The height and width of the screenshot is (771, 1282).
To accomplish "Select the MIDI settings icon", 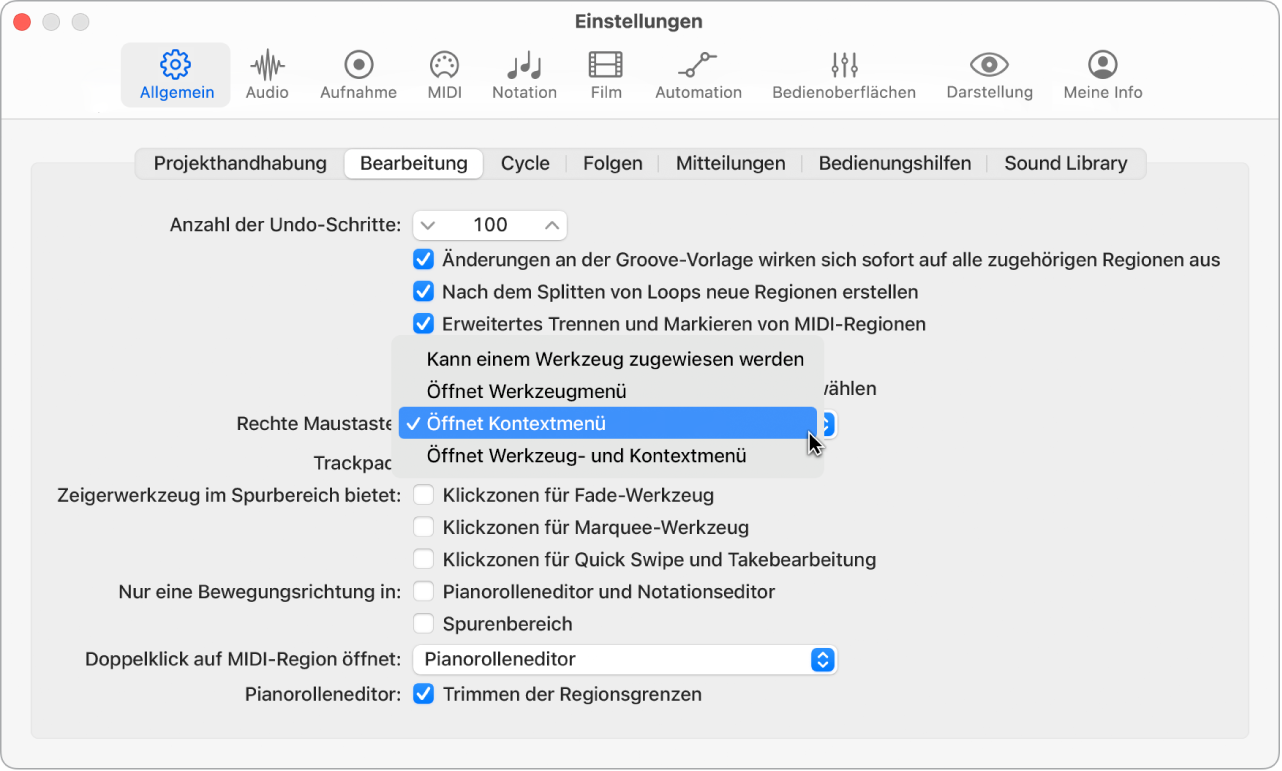I will 443,74.
